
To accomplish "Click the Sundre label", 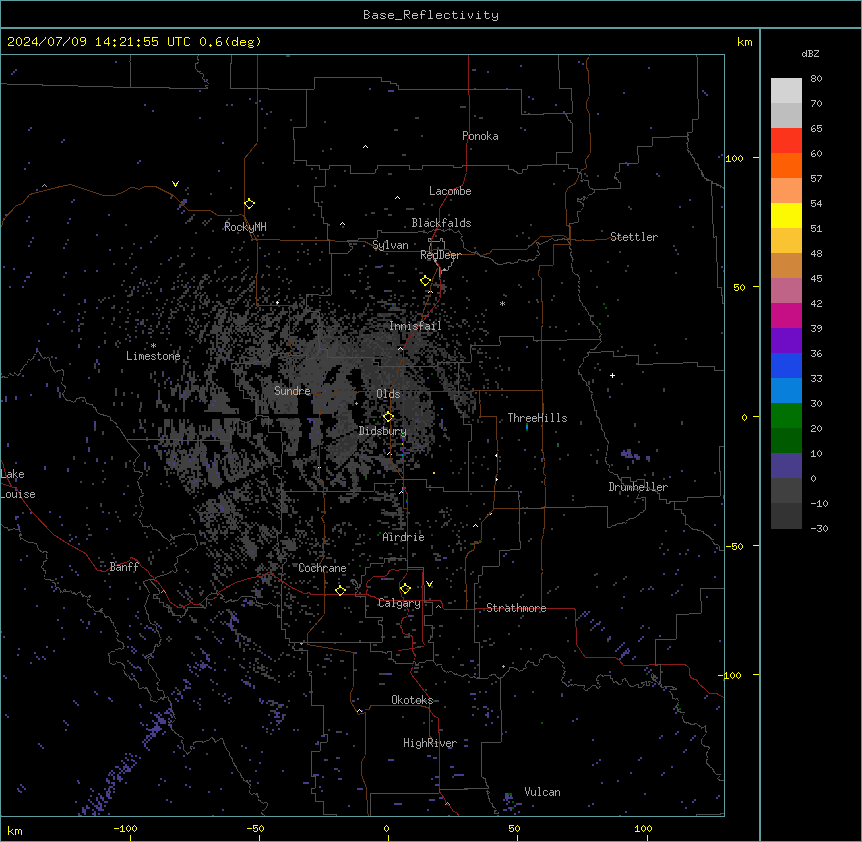I will (292, 391).
